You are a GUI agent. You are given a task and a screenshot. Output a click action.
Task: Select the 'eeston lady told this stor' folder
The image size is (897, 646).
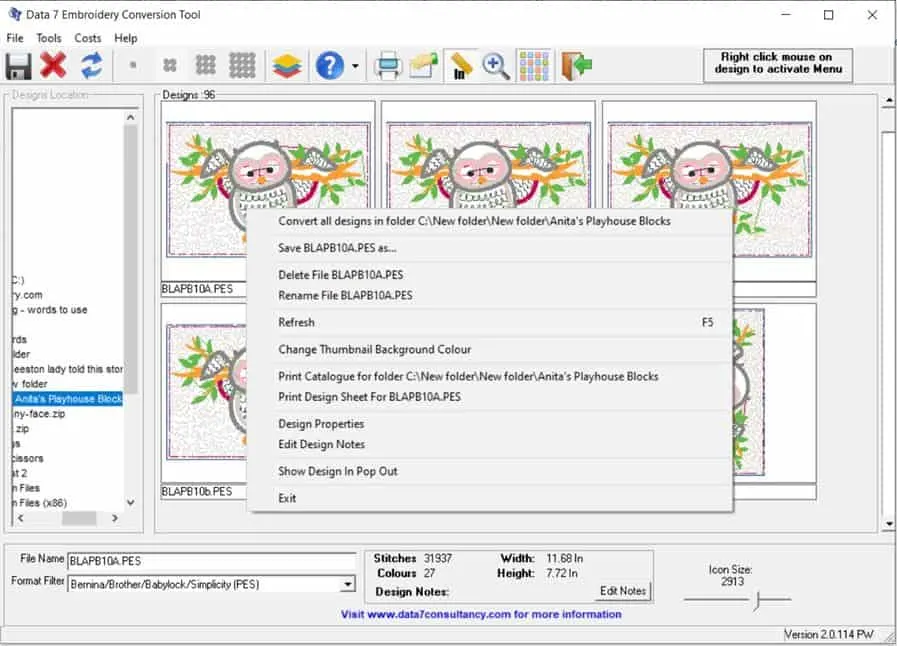click(68, 370)
